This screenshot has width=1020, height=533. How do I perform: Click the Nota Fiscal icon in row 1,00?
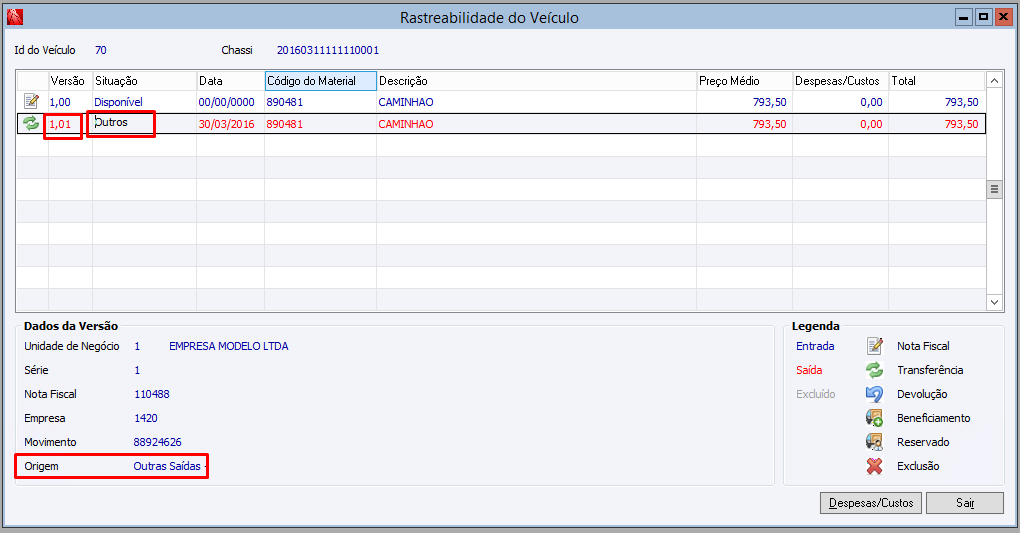click(x=31, y=102)
